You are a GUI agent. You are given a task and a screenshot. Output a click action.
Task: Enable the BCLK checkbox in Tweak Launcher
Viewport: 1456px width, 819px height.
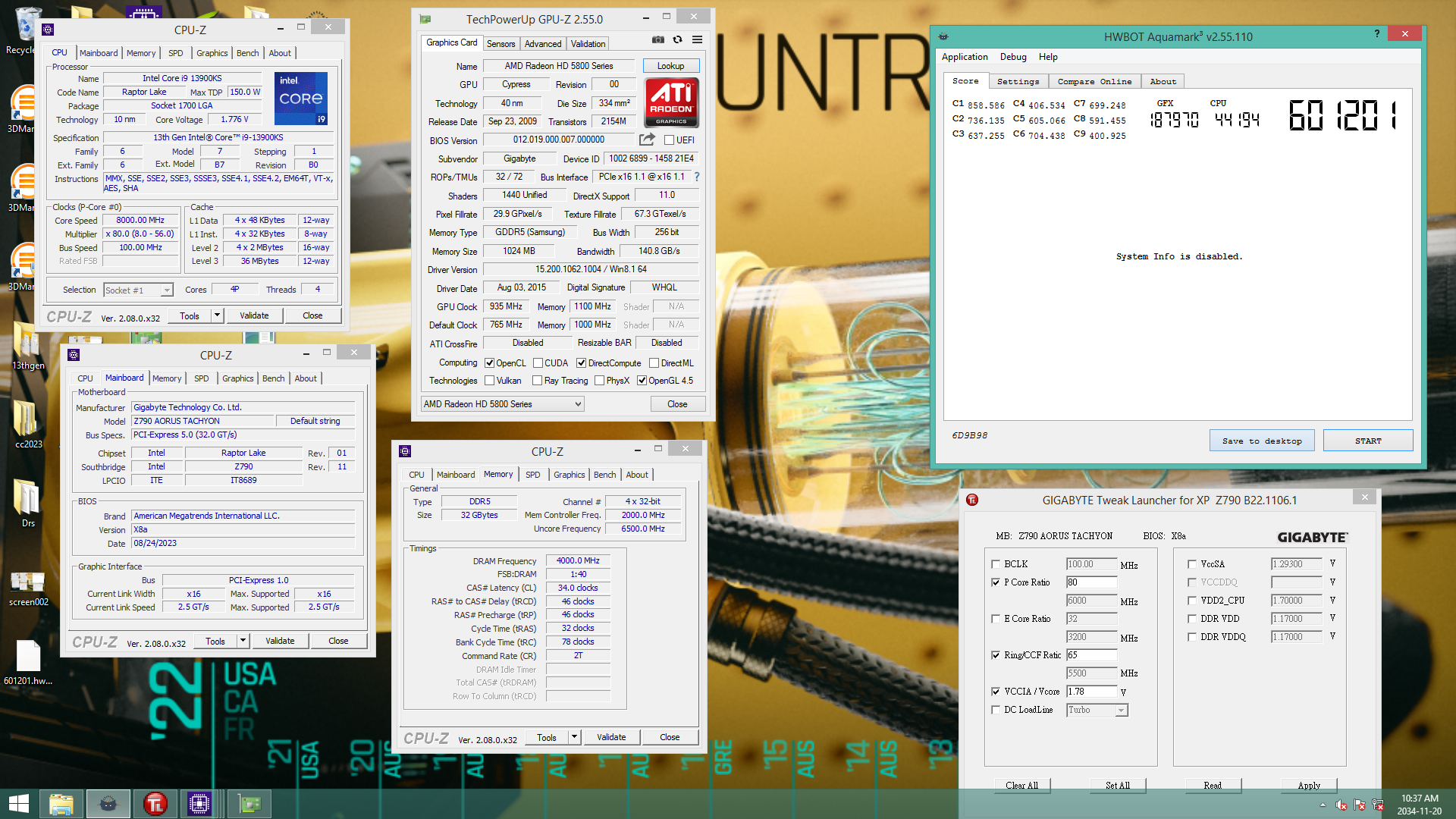point(996,564)
